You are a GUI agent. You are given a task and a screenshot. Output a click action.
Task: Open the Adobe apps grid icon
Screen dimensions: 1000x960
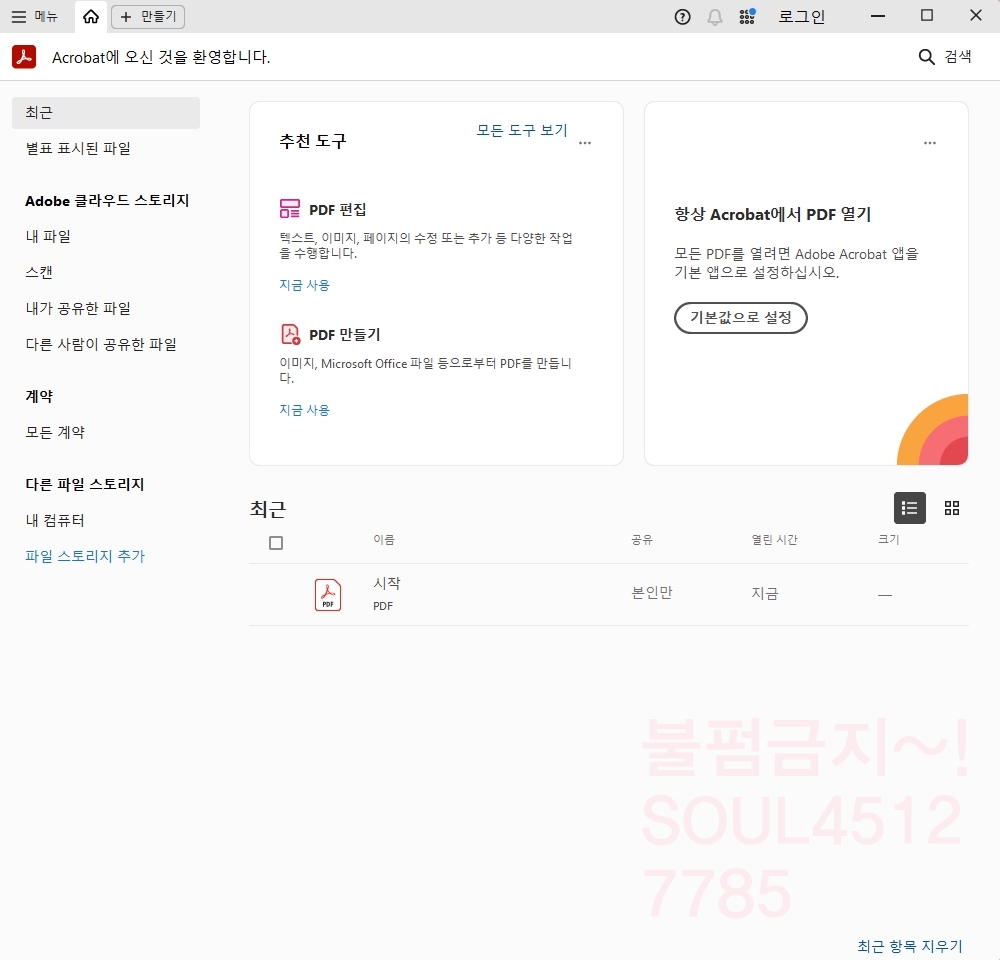click(747, 16)
